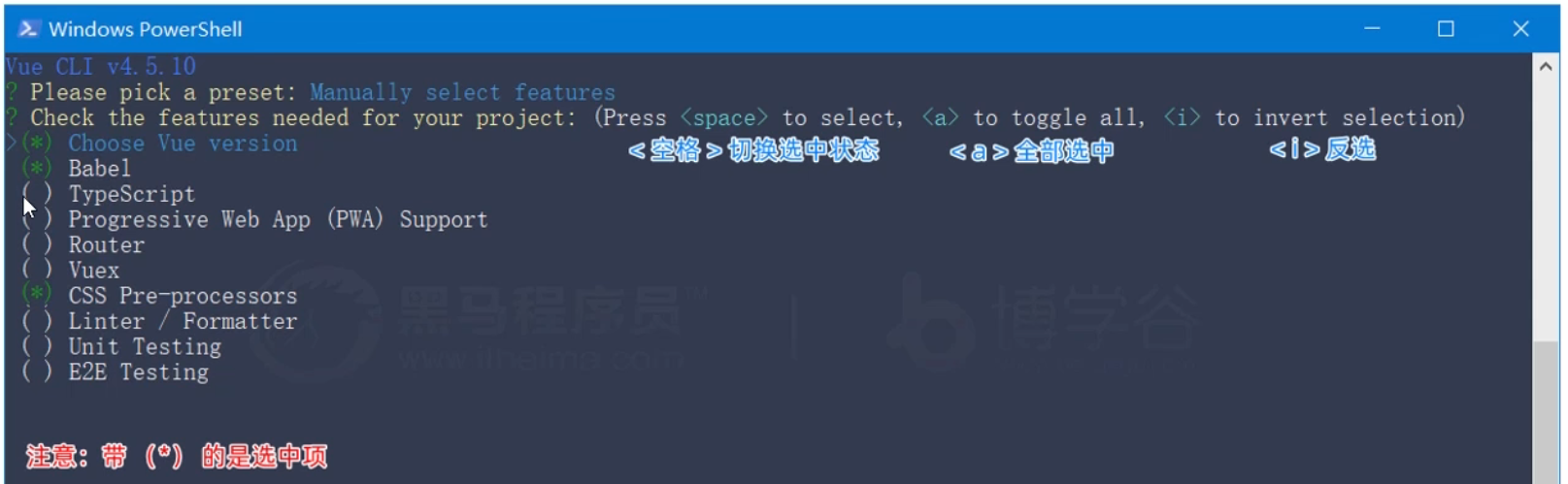Click the vertical scrollbar thumb
This screenshot has width=1568, height=484.
coord(1546,412)
